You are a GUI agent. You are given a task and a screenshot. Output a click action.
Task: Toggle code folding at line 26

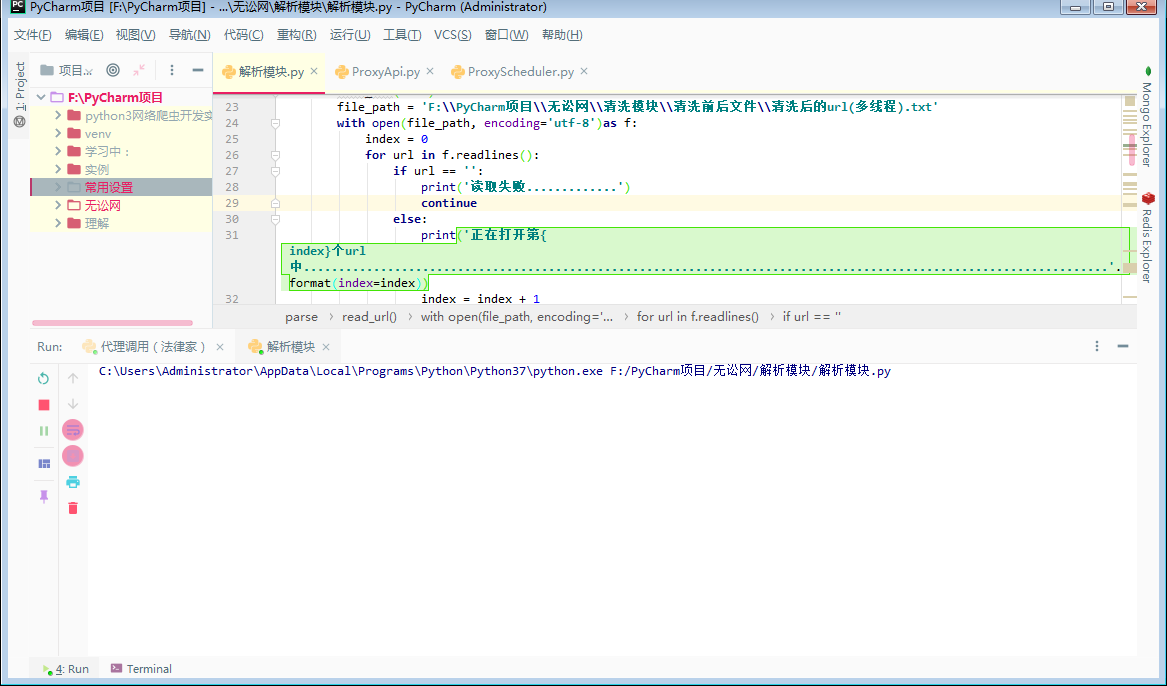click(275, 156)
